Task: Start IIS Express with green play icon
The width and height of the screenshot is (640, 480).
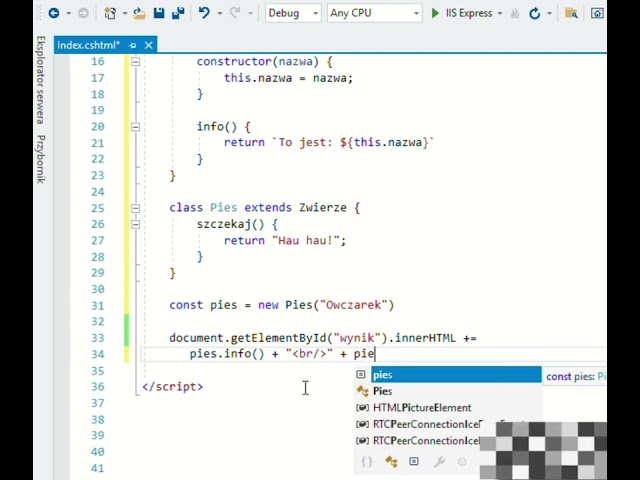Action: point(435,13)
